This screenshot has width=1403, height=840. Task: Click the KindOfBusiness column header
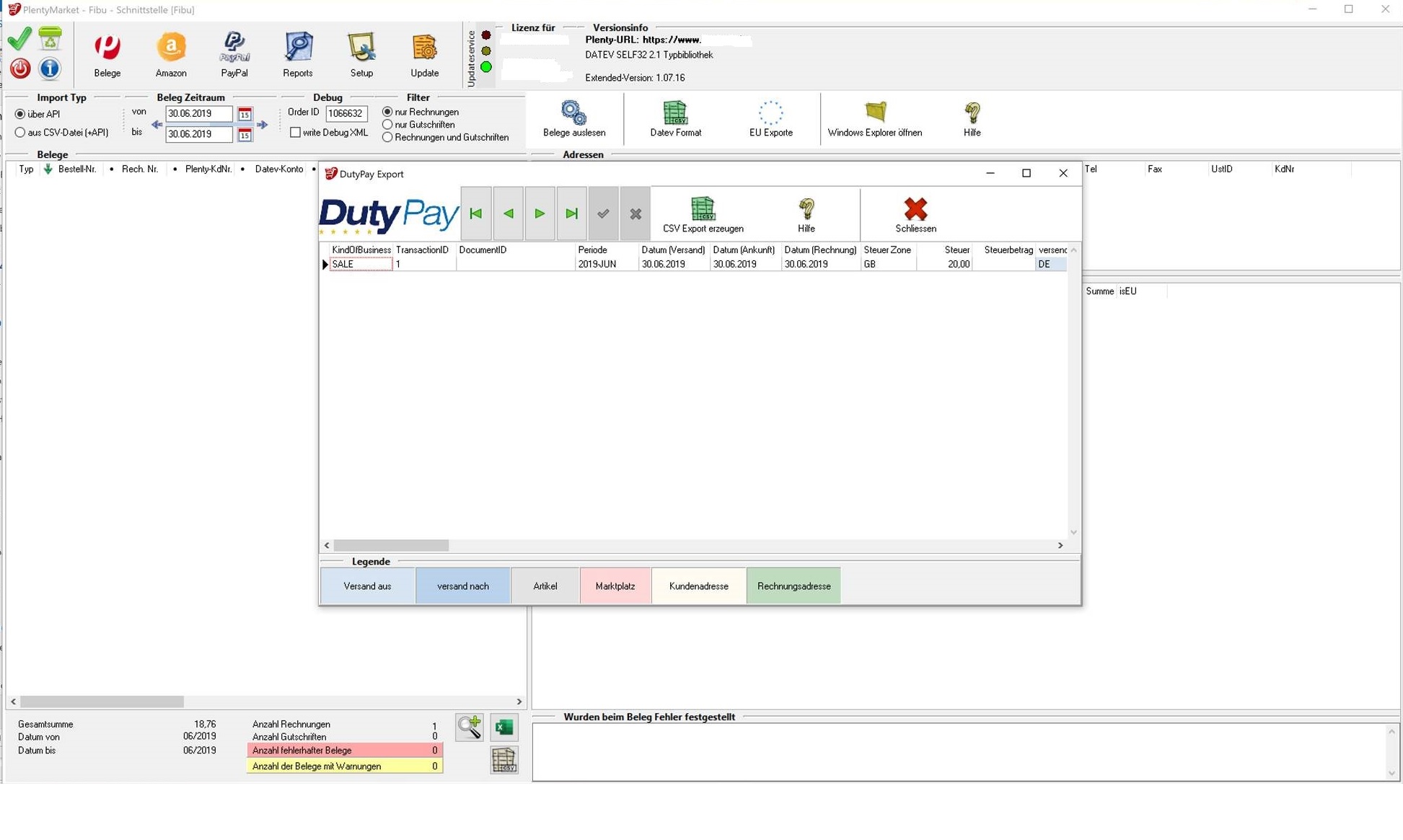[361, 250]
